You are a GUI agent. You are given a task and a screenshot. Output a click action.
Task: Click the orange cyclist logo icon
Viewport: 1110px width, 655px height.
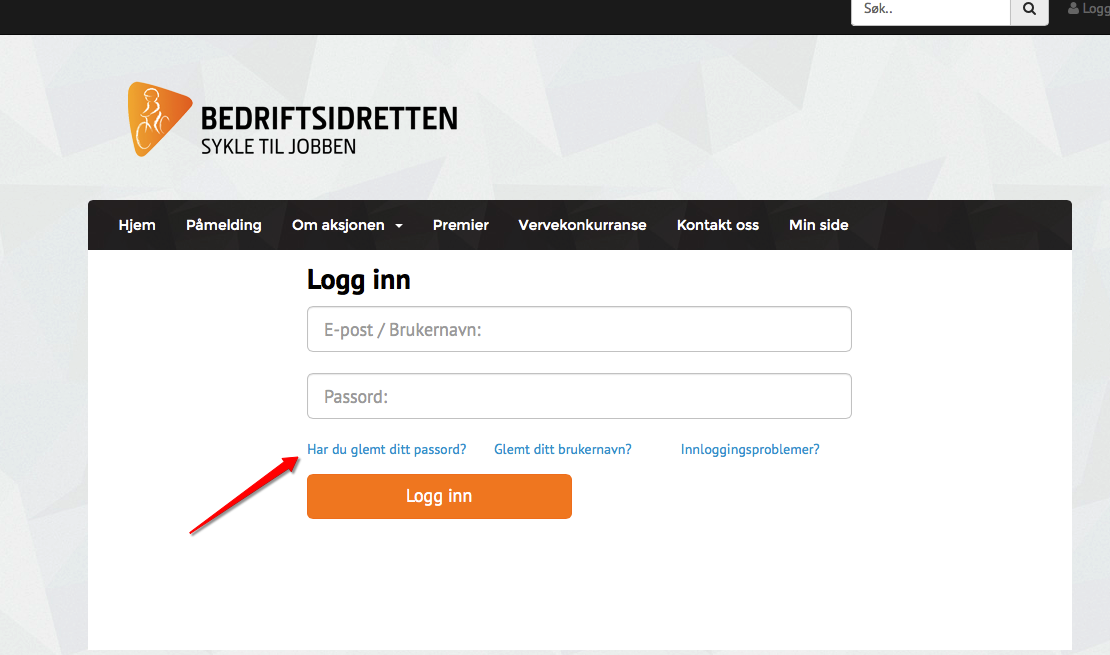157,119
